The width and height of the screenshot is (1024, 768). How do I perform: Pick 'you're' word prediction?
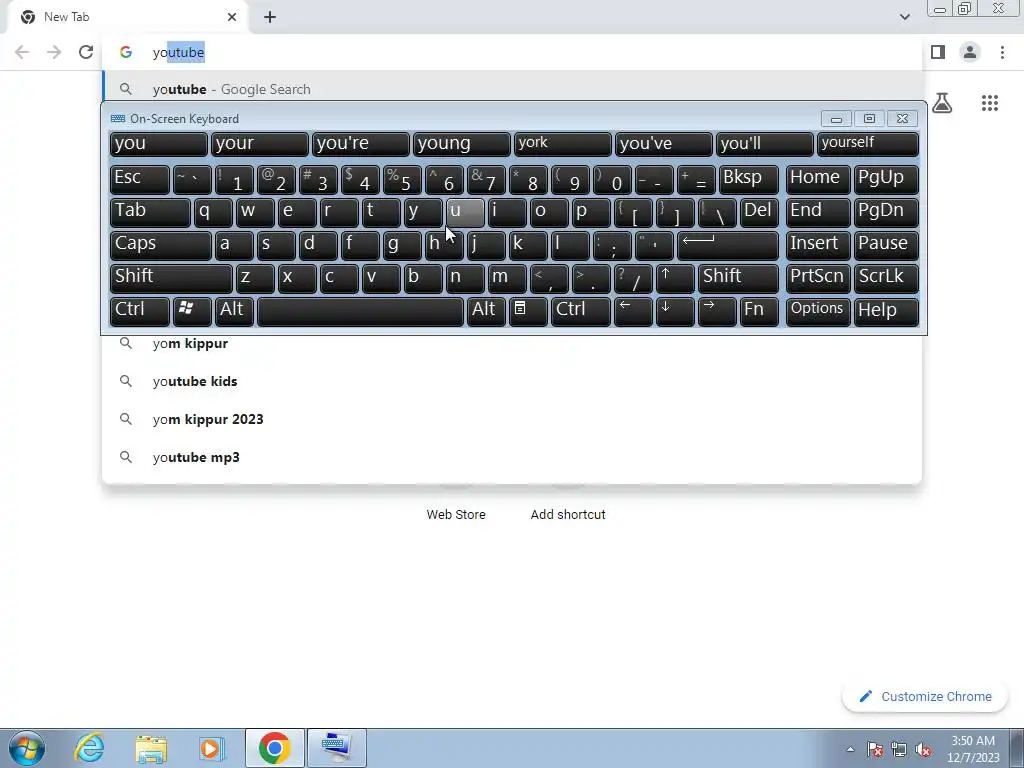point(360,144)
